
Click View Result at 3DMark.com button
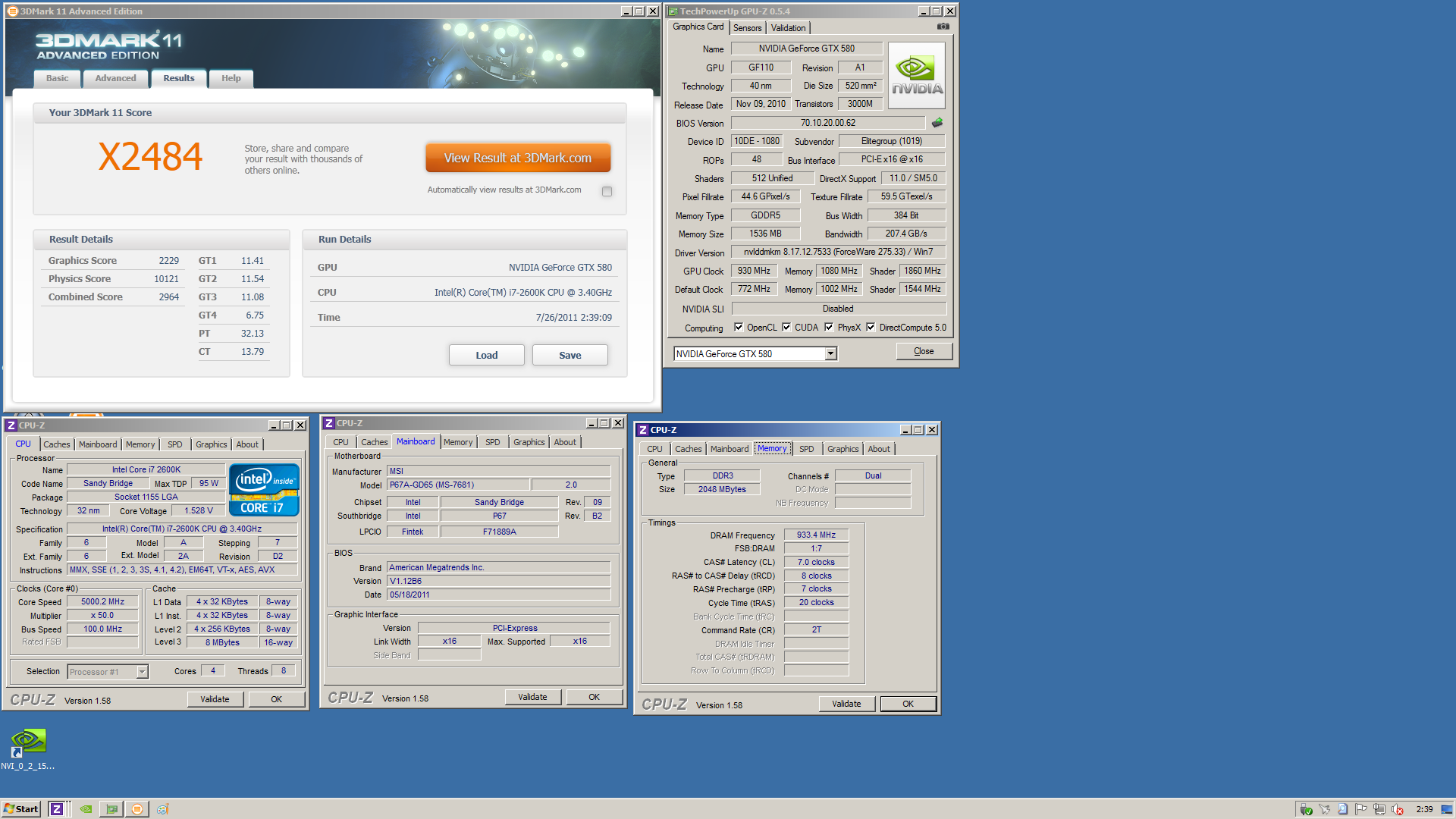(x=517, y=158)
